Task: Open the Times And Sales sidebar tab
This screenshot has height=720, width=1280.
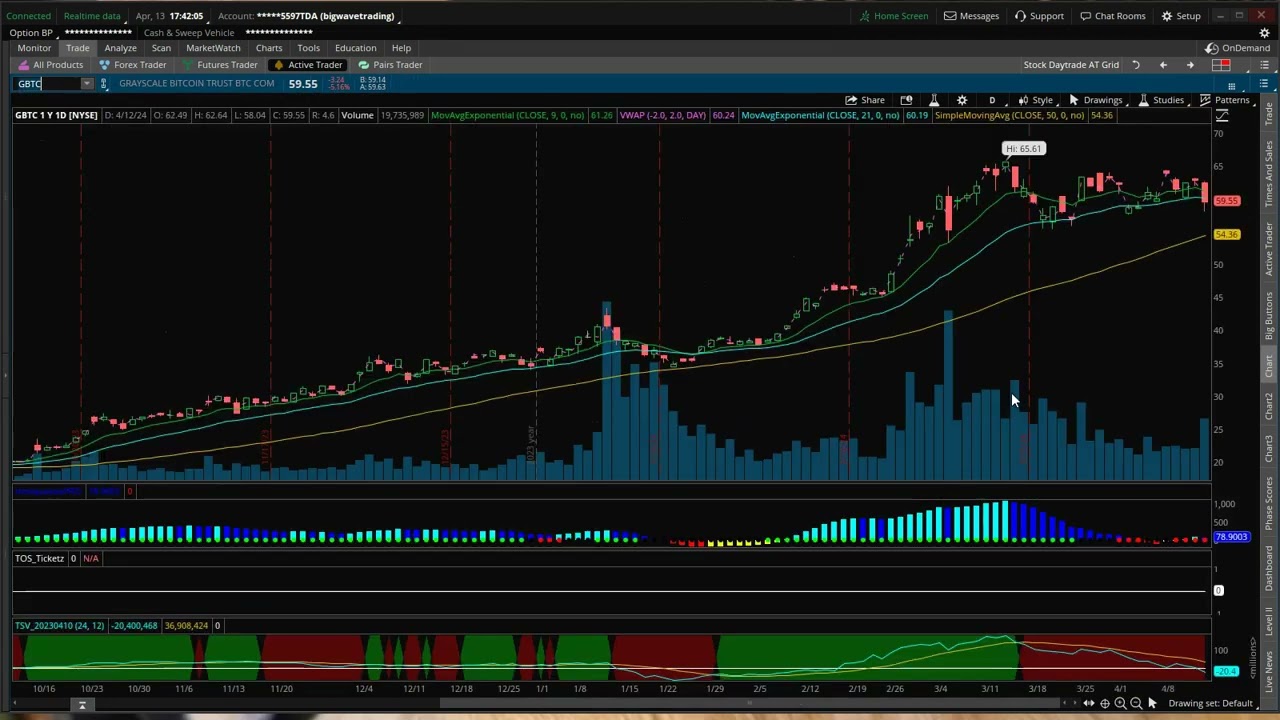Action: click(1269, 174)
